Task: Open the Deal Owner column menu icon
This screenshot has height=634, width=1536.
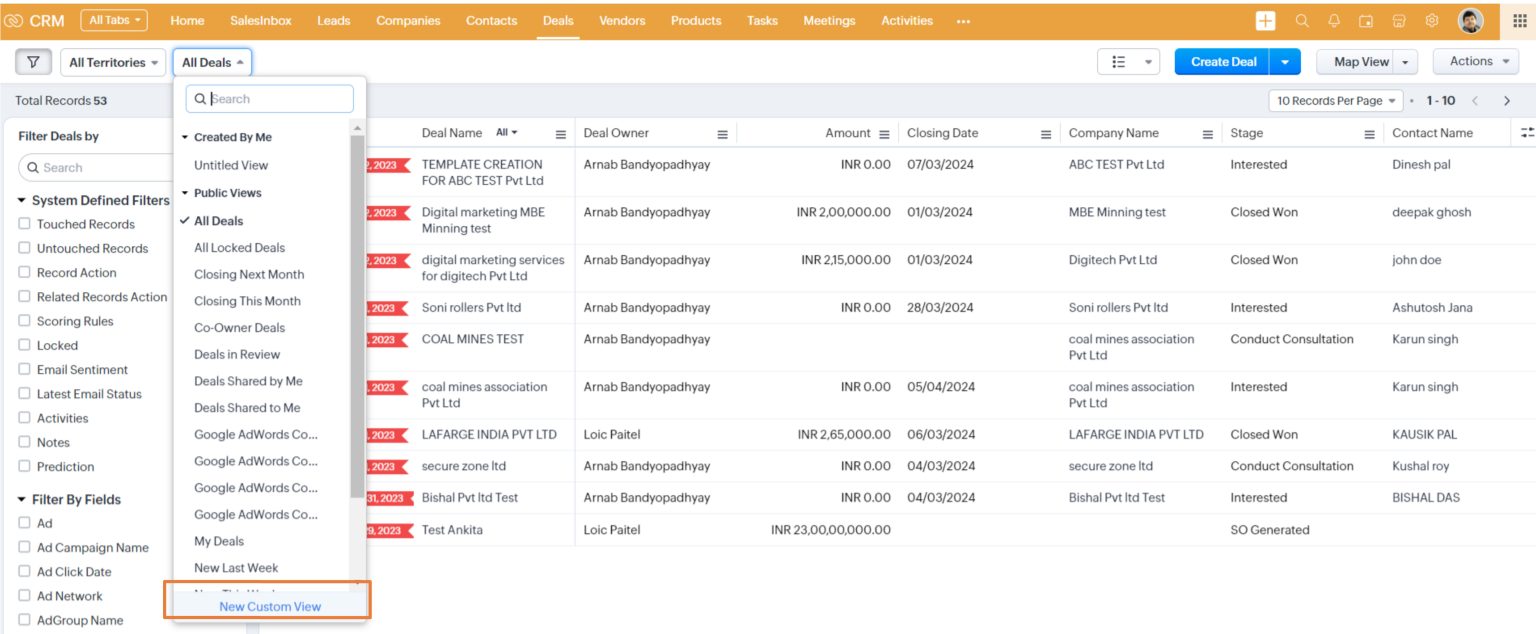Action: (722, 134)
